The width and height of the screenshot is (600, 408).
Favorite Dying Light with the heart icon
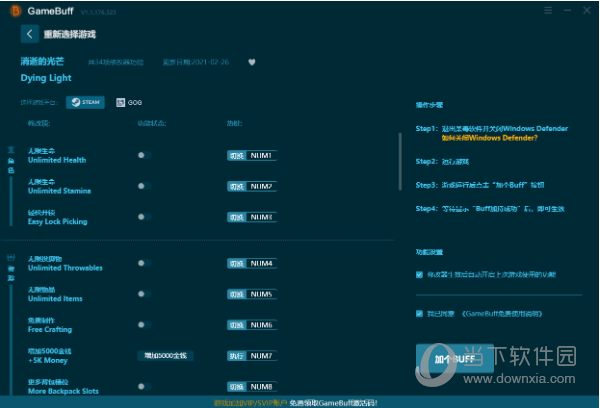click(252, 62)
